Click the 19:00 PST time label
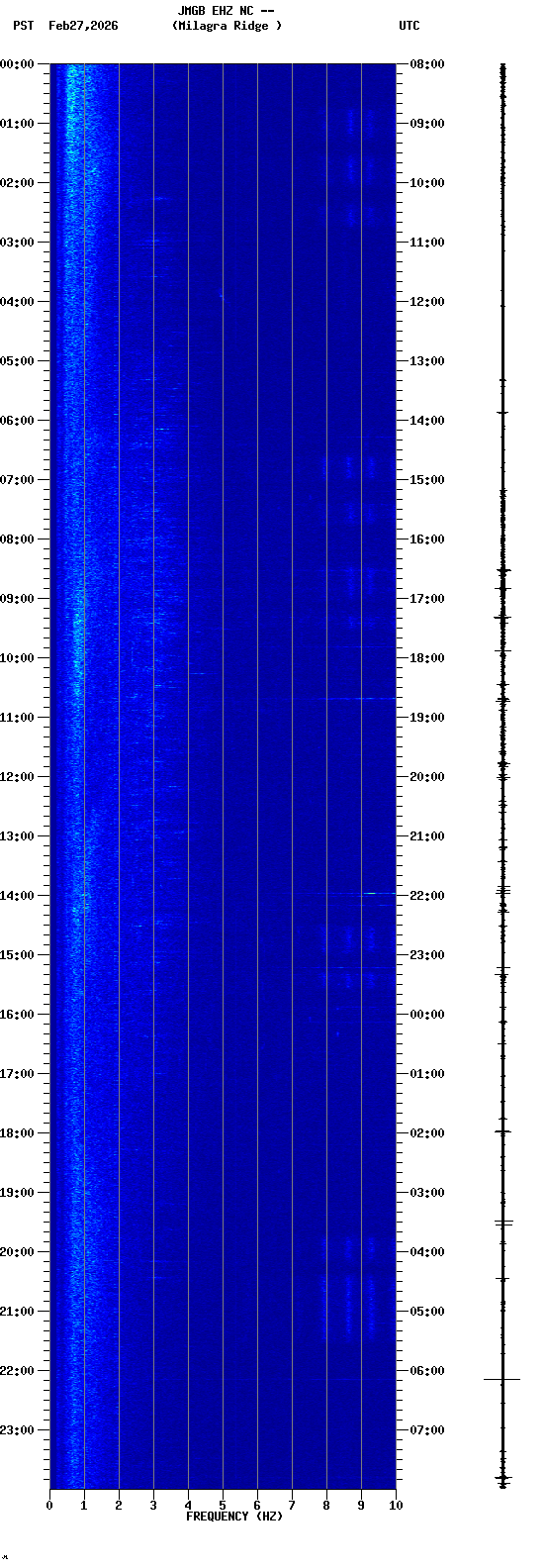This screenshot has height=1568, width=546. [17, 1193]
